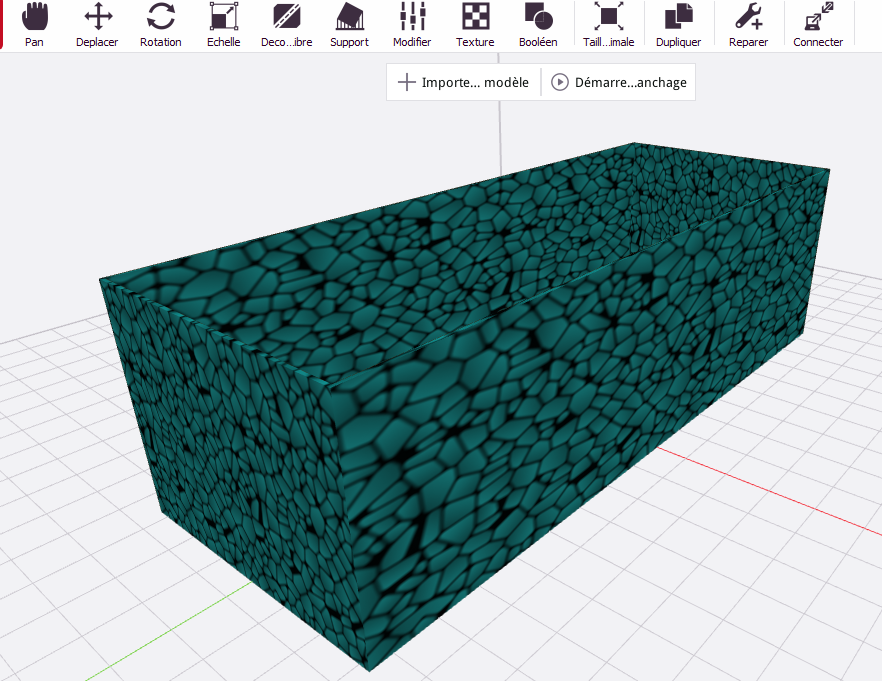
Task: Select the Pan hand tool
Action: pos(34,25)
